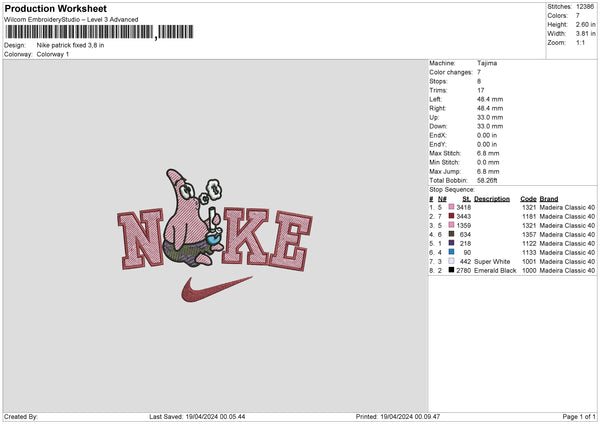Image resolution: width=600 pixels, height=424 pixels.
Task: Click the red Nike swoosh in preview
Action: click(216, 289)
